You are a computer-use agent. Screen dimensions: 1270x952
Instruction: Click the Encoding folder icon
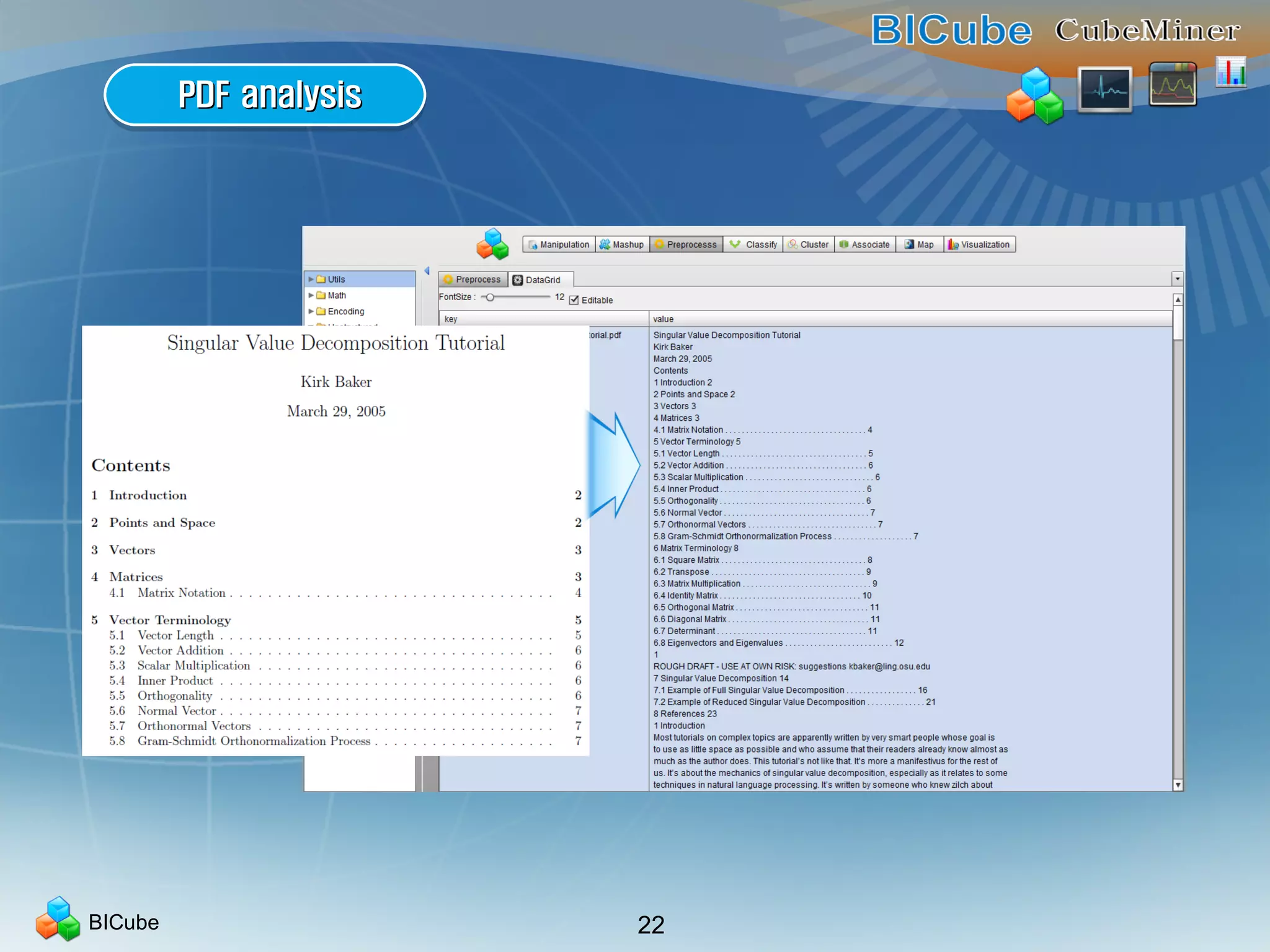tap(321, 312)
